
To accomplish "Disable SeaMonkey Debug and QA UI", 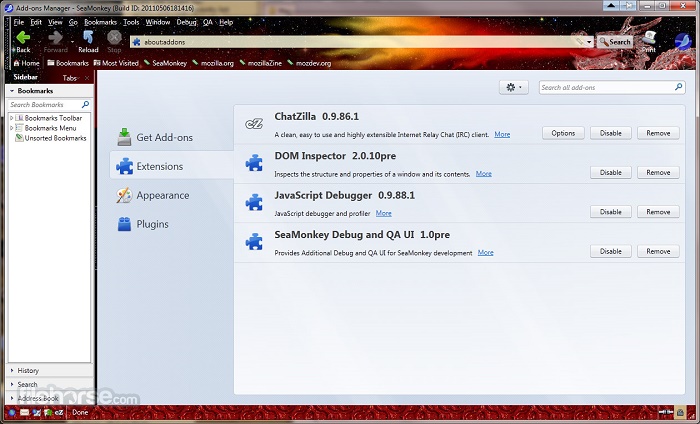I will coord(611,252).
